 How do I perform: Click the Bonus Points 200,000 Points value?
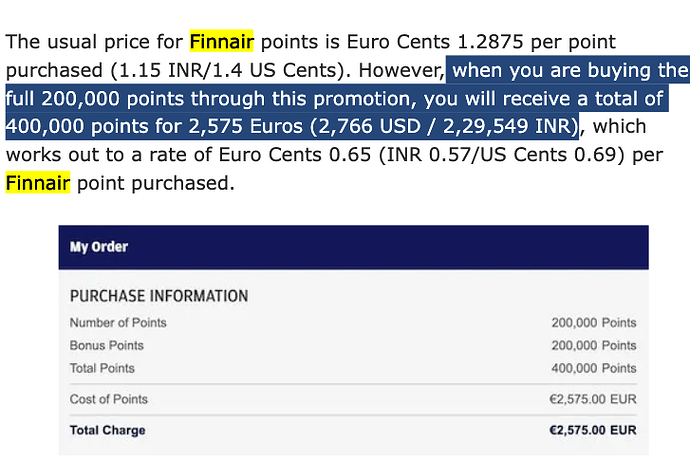pos(594,346)
